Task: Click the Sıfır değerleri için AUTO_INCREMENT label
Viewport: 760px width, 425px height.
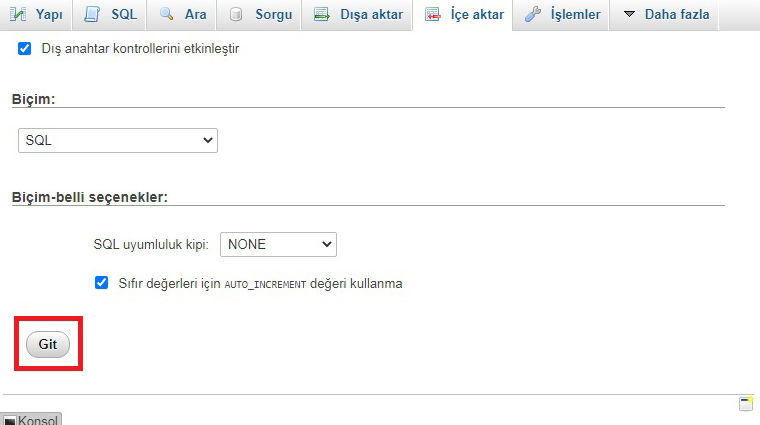Action: click(260, 283)
